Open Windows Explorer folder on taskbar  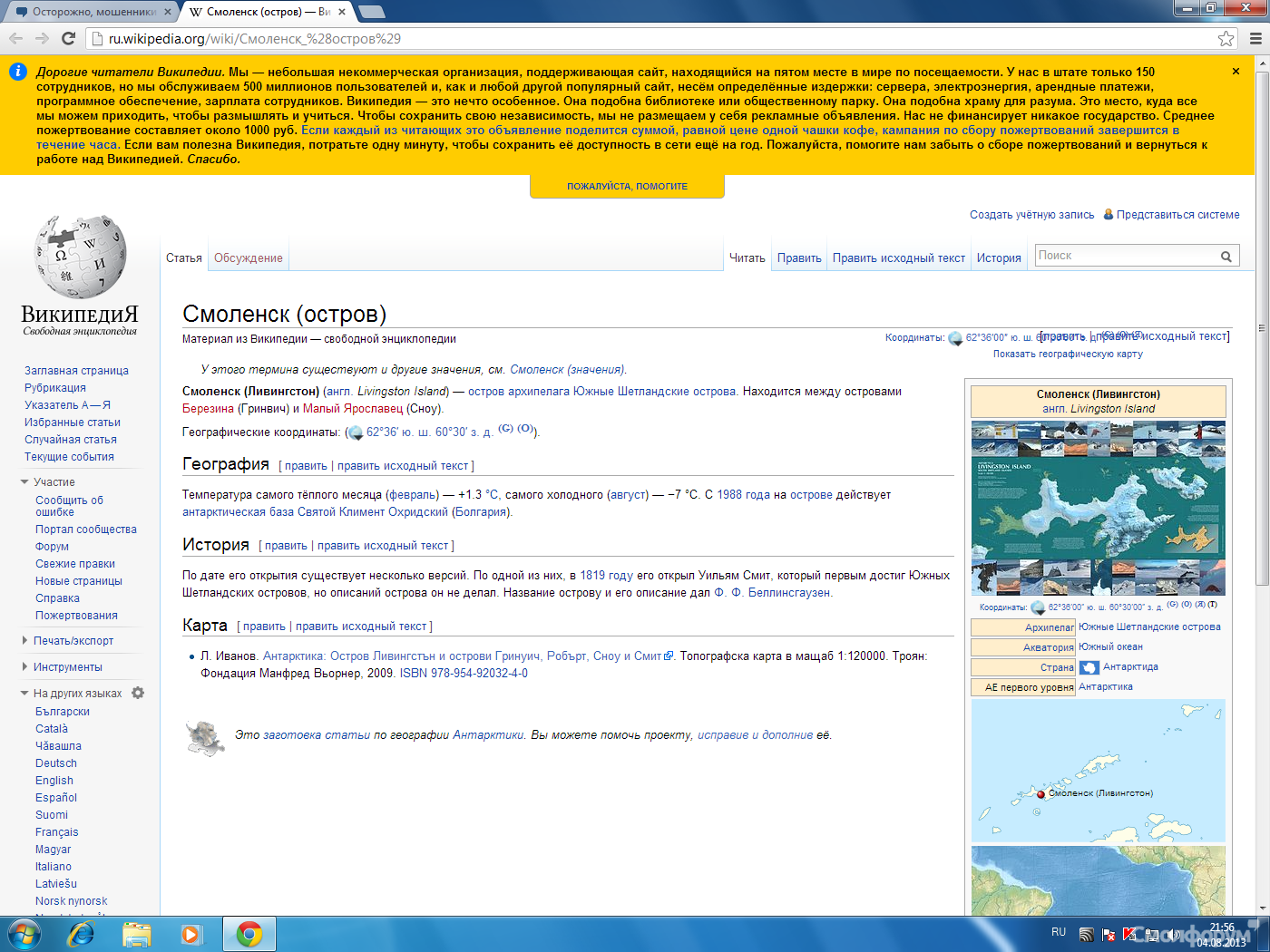[x=137, y=934]
